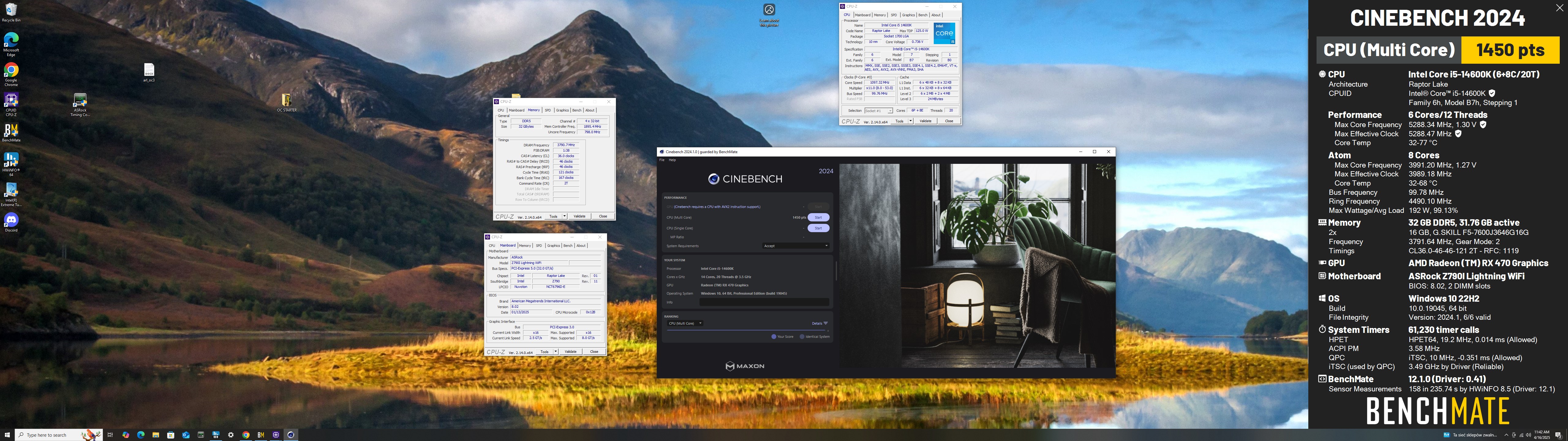Start the CPU (Single Core) benchmark

819,228
